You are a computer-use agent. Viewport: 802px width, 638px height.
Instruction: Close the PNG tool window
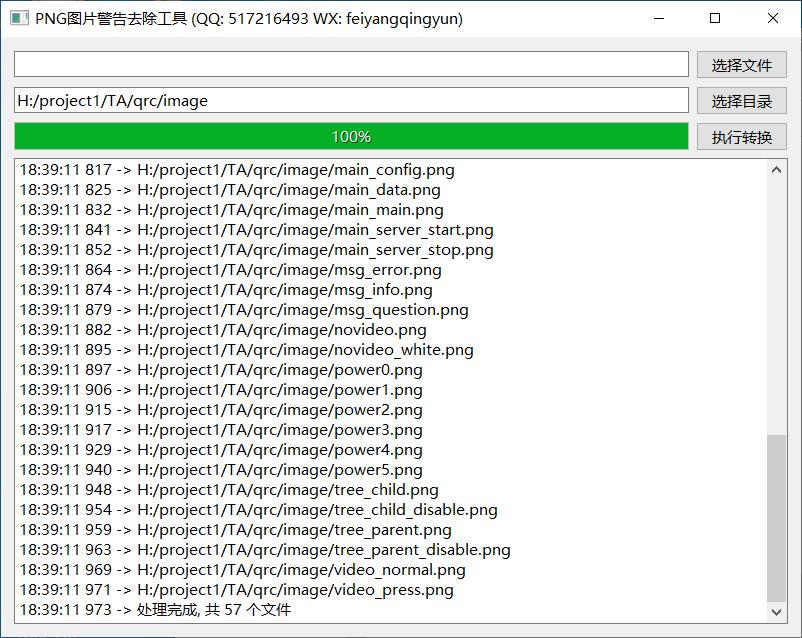pyautogui.click(x=773, y=18)
